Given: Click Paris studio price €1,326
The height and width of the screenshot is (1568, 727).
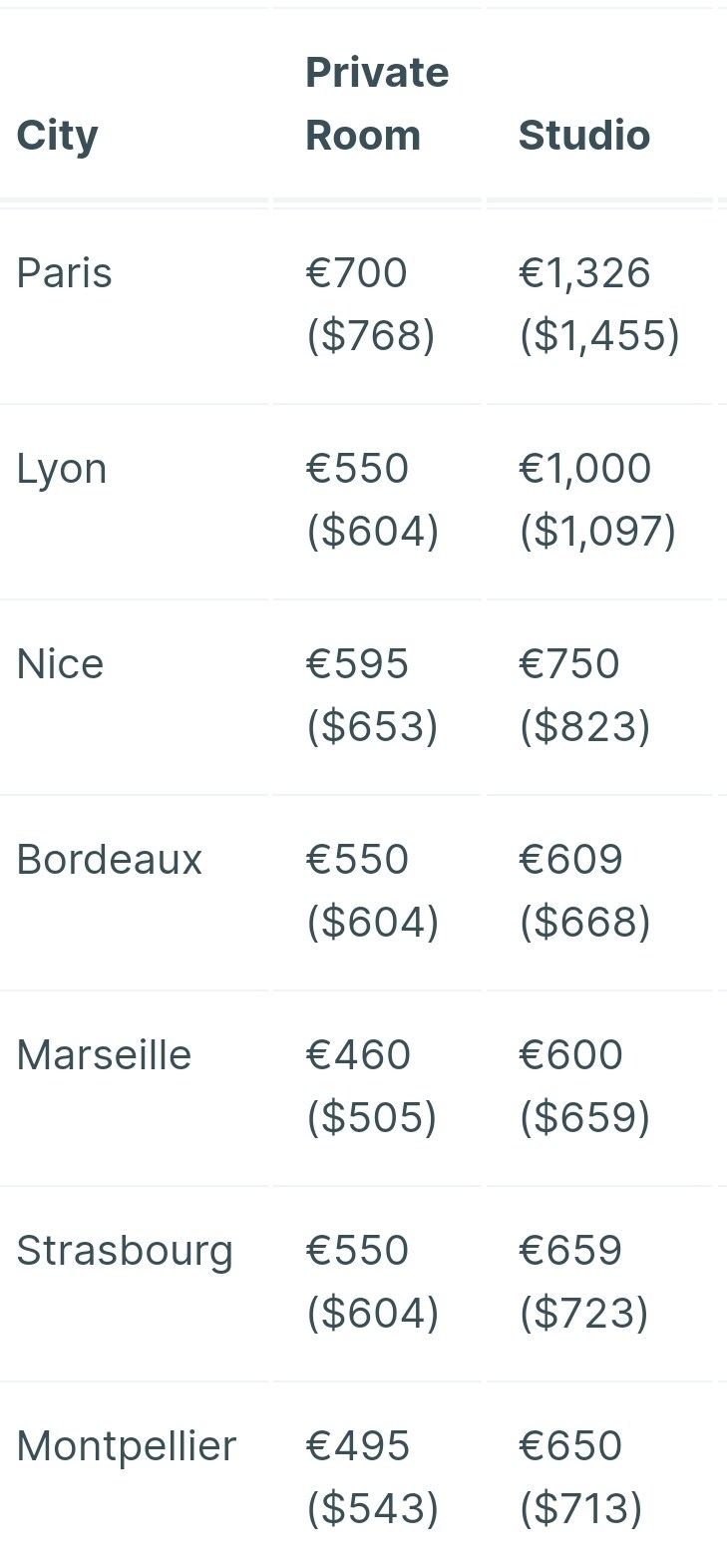Looking at the screenshot, I should coord(584,273).
